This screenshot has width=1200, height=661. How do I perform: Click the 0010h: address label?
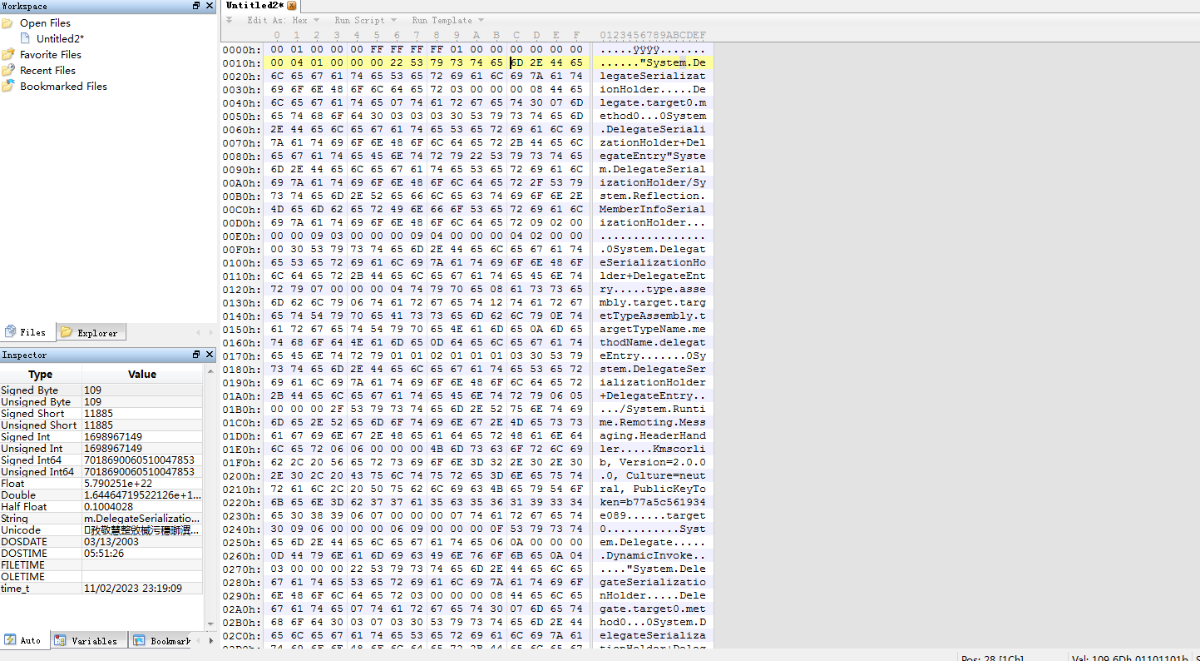point(240,63)
